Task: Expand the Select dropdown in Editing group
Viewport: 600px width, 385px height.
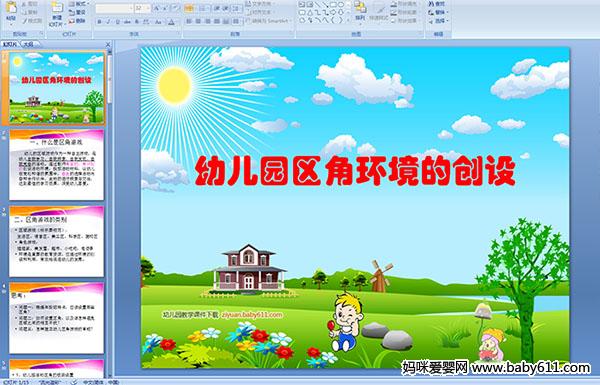Action: (x=439, y=21)
